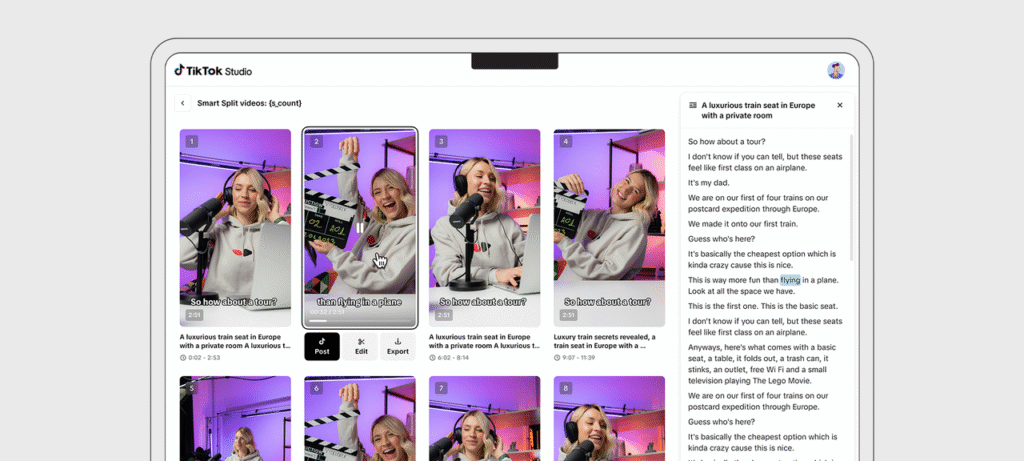The width and height of the screenshot is (1024, 461).
Task: Select video thumbnail number 3
Action: (485, 228)
